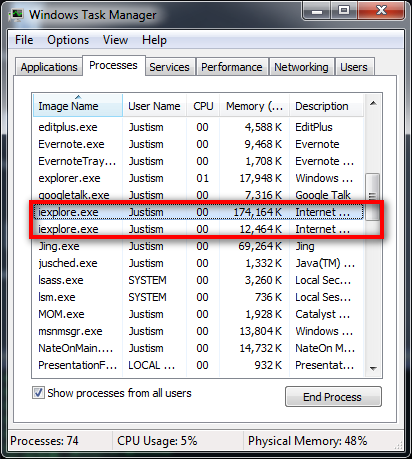Select the googletalk.exe process
The height and width of the screenshot is (459, 412).
point(198,195)
